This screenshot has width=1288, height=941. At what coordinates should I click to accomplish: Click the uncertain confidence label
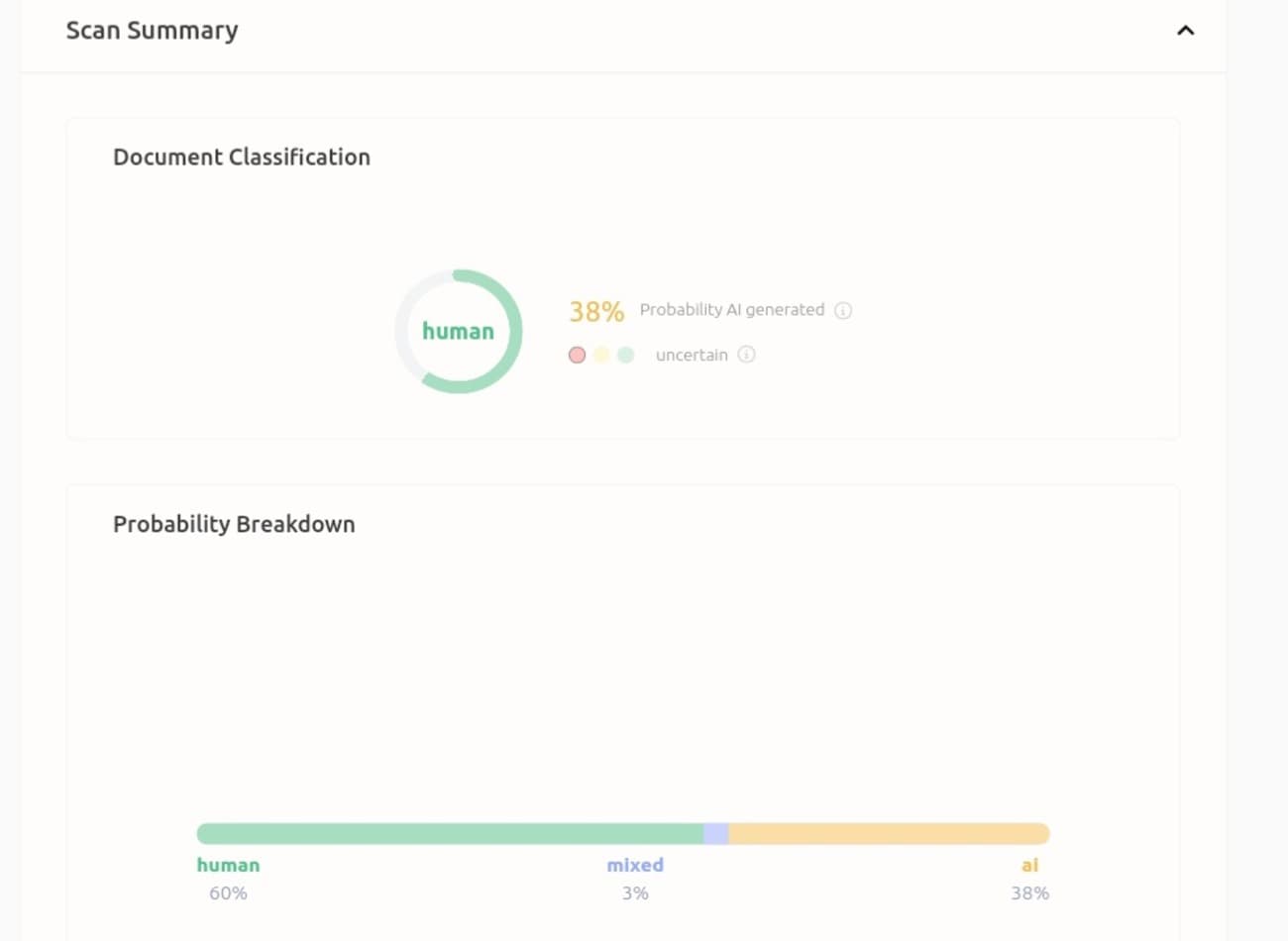tap(692, 355)
